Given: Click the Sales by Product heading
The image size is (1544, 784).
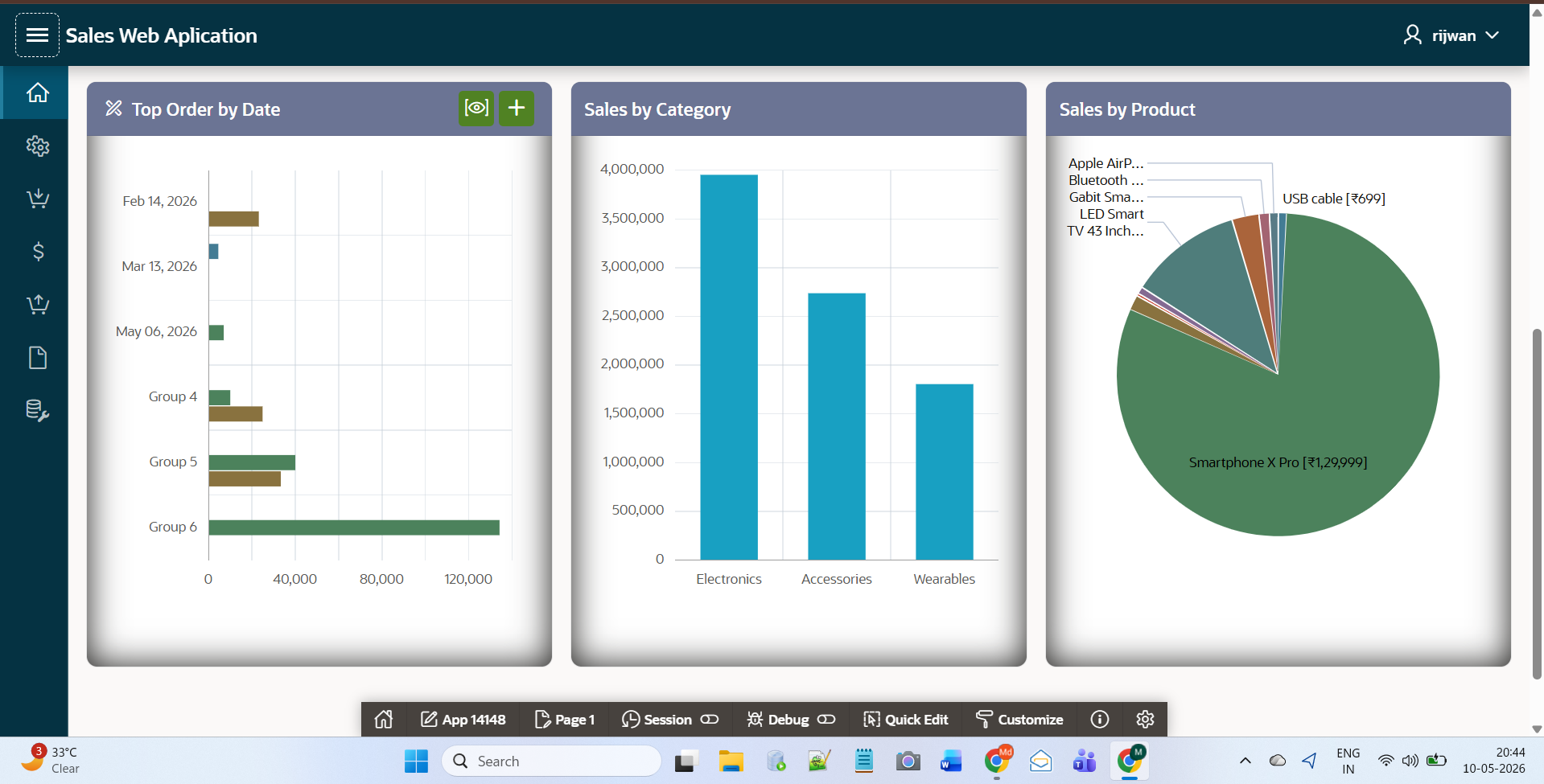Looking at the screenshot, I should pos(1127,109).
